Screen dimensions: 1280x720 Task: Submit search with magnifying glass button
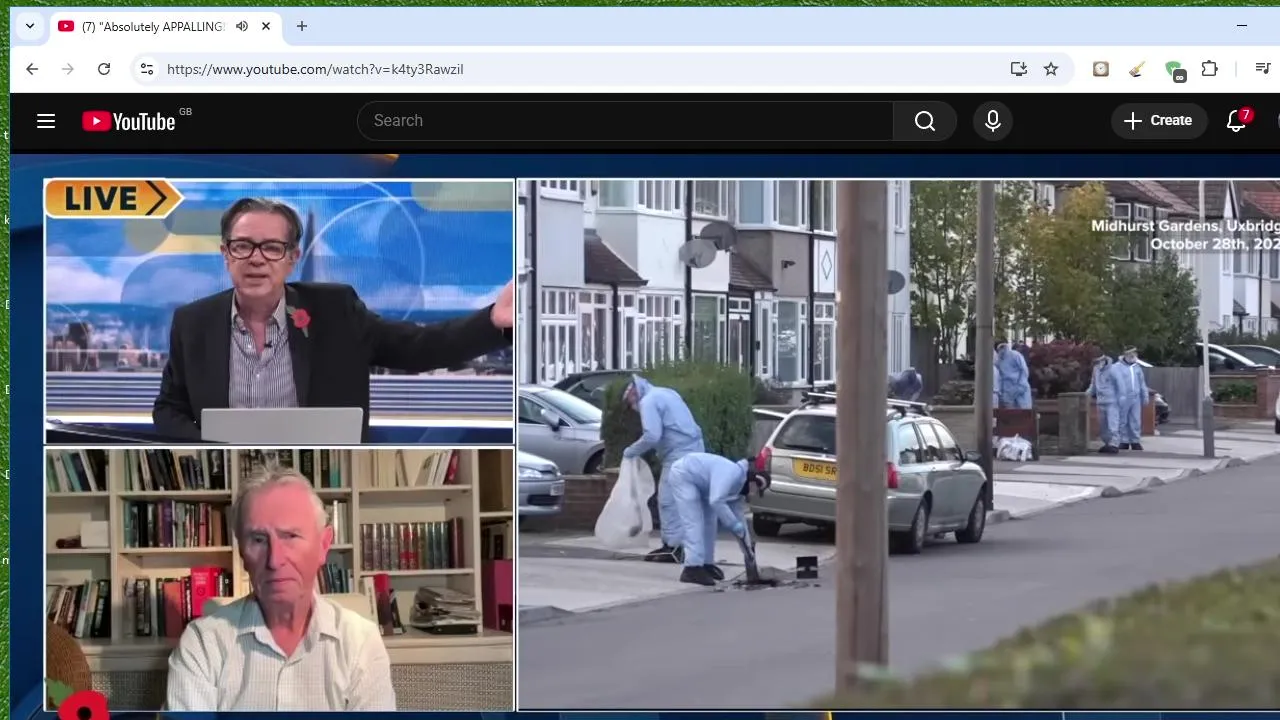pyautogui.click(x=925, y=121)
